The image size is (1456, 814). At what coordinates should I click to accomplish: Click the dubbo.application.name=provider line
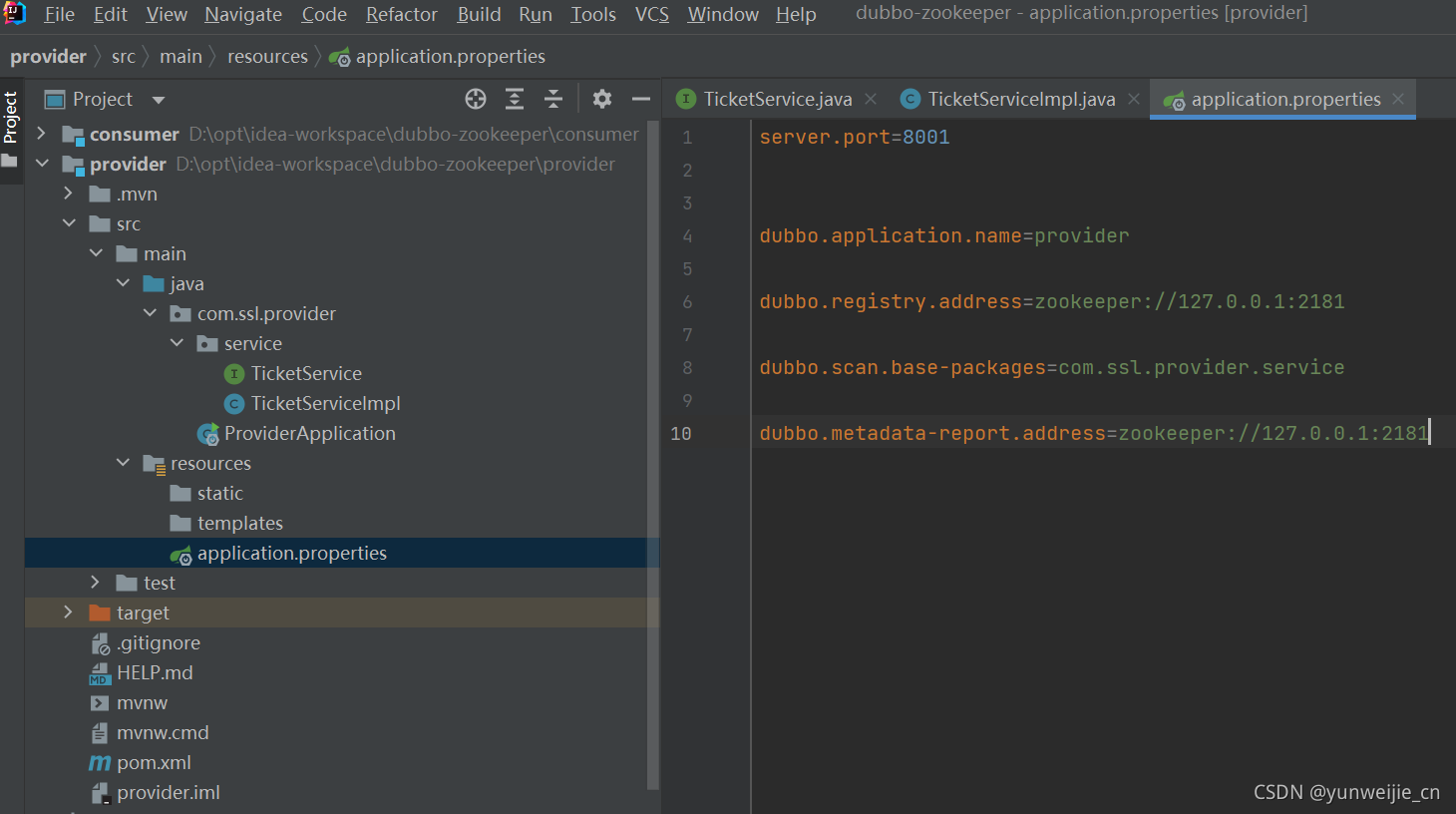coord(944,235)
